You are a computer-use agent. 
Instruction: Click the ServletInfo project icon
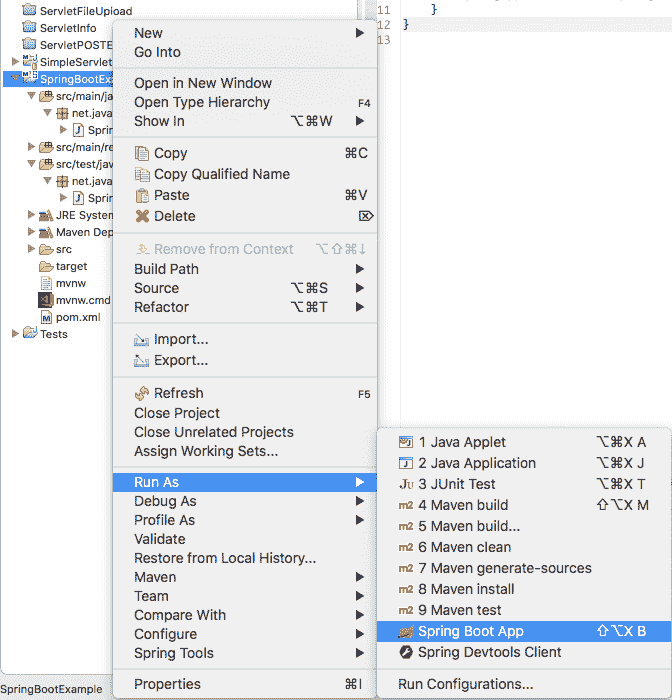coord(29,28)
